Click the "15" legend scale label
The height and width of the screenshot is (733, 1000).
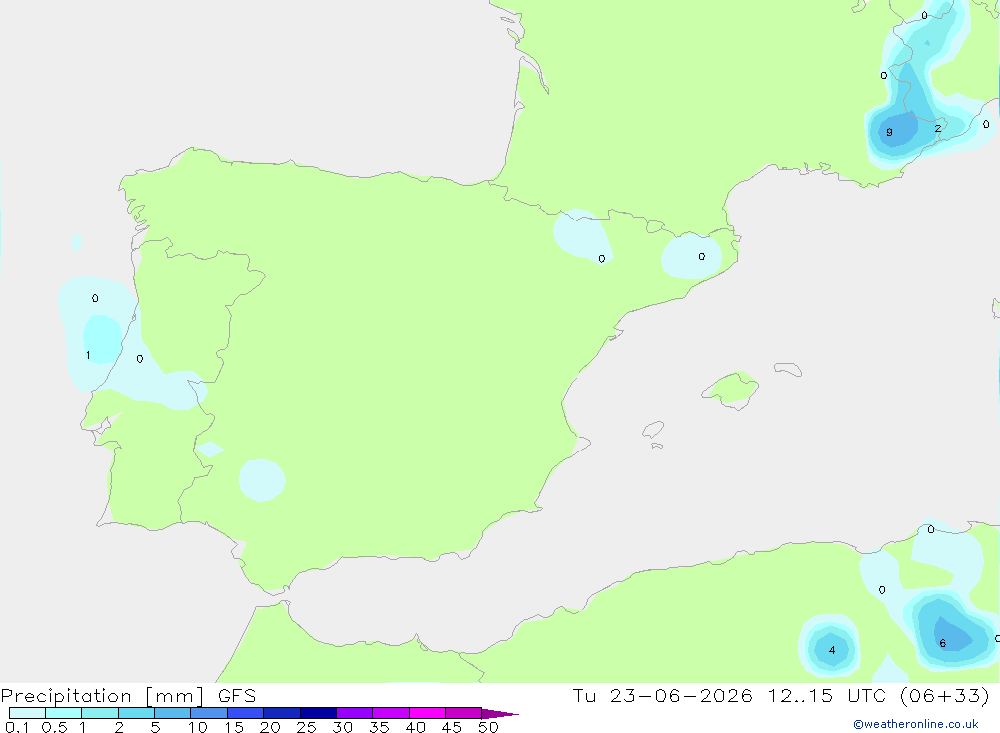(234, 727)
